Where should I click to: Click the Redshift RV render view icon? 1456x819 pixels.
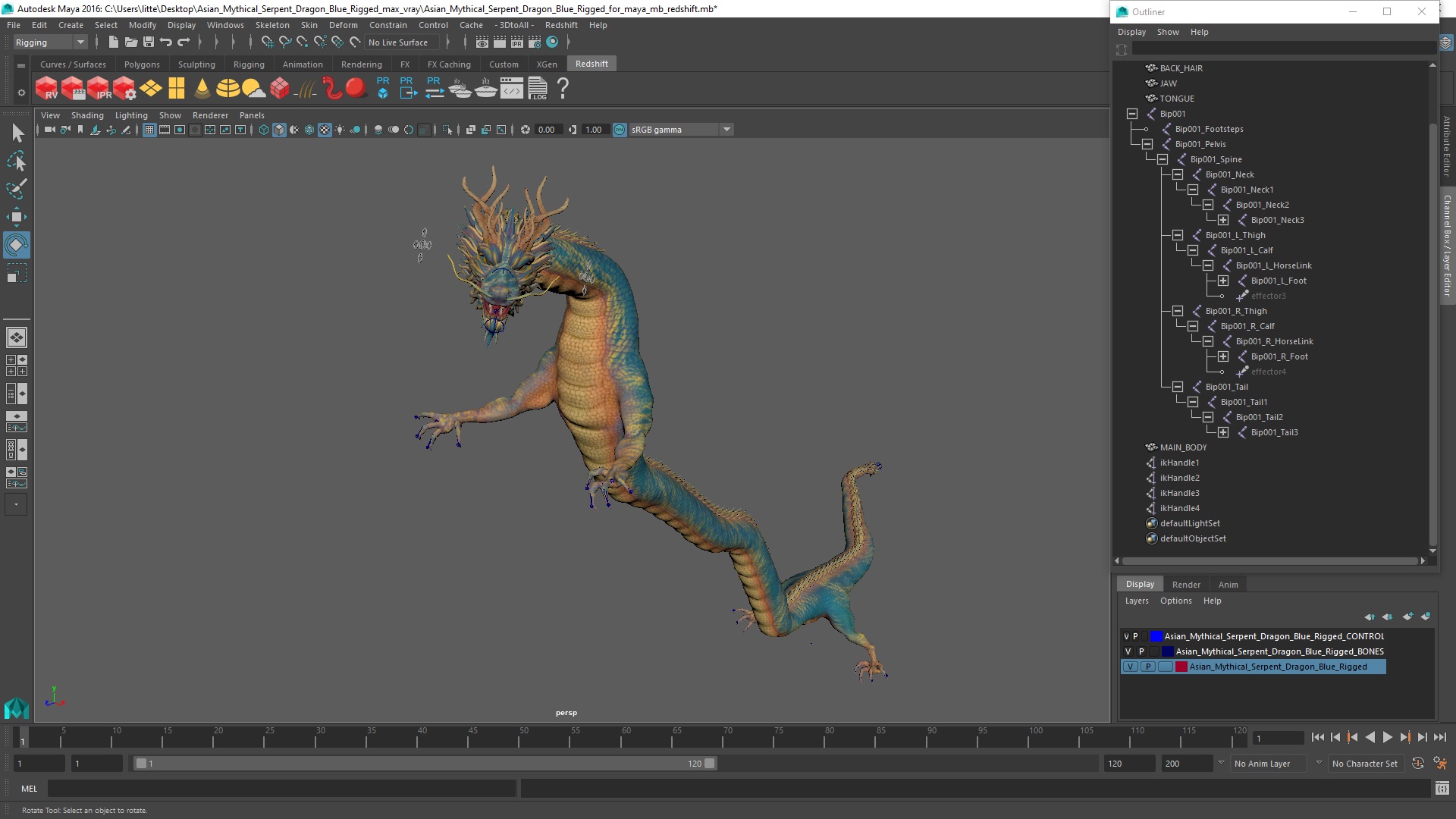(46, 89)
